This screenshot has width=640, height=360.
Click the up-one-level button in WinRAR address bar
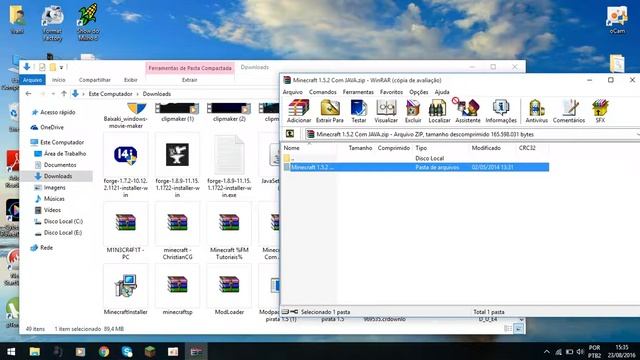point(290,134)
